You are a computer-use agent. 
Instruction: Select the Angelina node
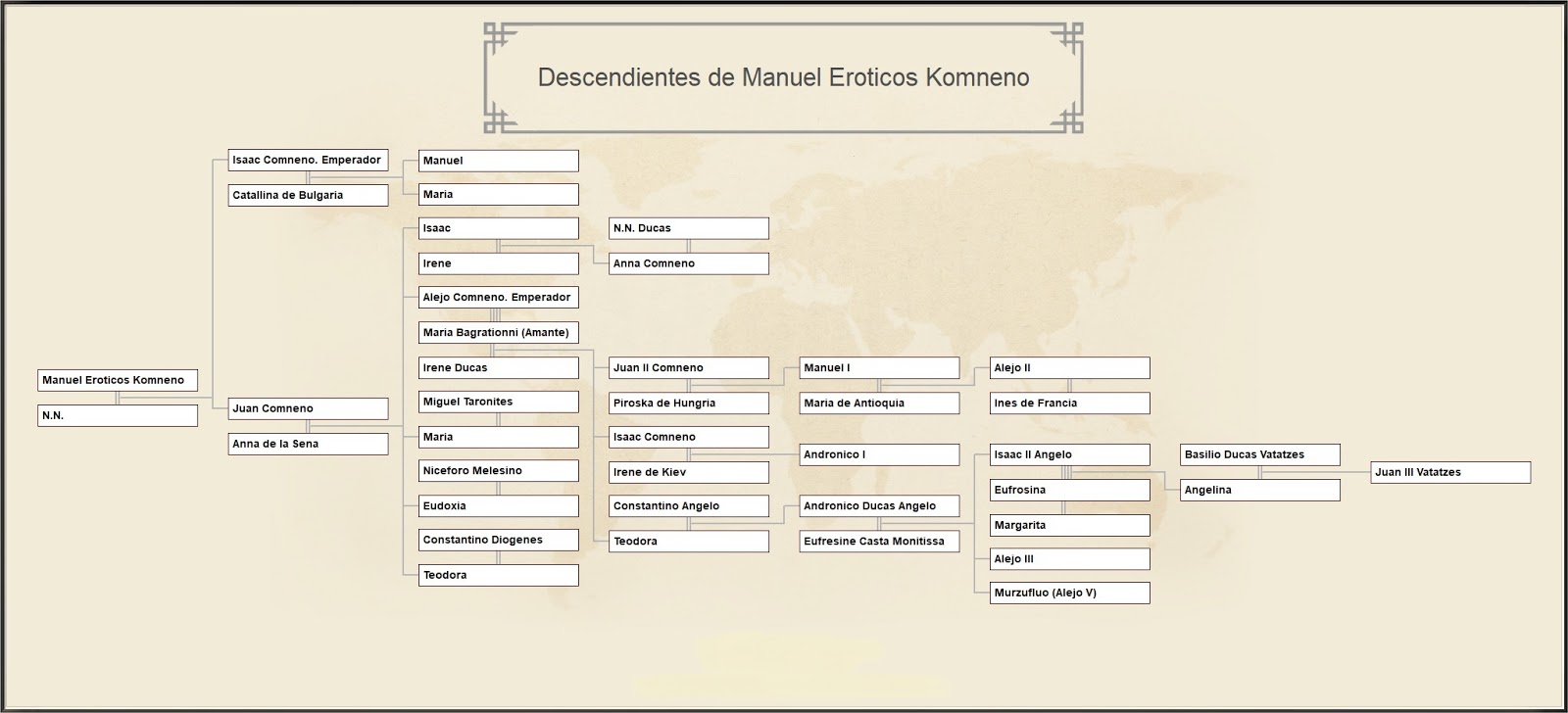[1260, 490]
